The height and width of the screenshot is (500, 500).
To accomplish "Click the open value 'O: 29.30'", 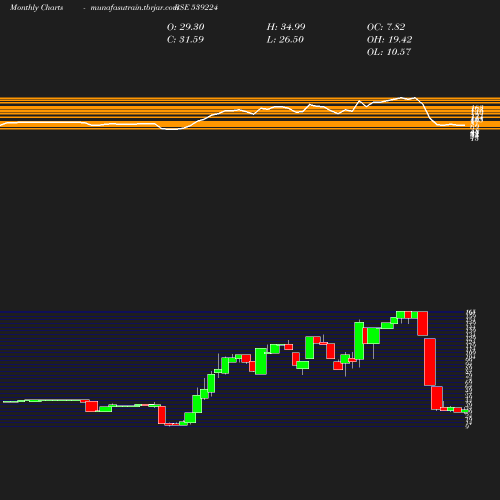I will click(x=185, y=27).
